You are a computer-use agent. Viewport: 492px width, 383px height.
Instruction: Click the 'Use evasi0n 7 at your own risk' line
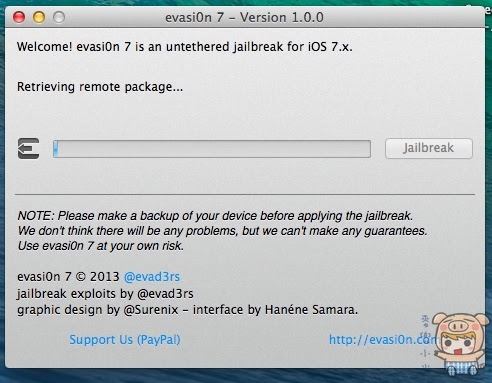click(x=101, y=246)
